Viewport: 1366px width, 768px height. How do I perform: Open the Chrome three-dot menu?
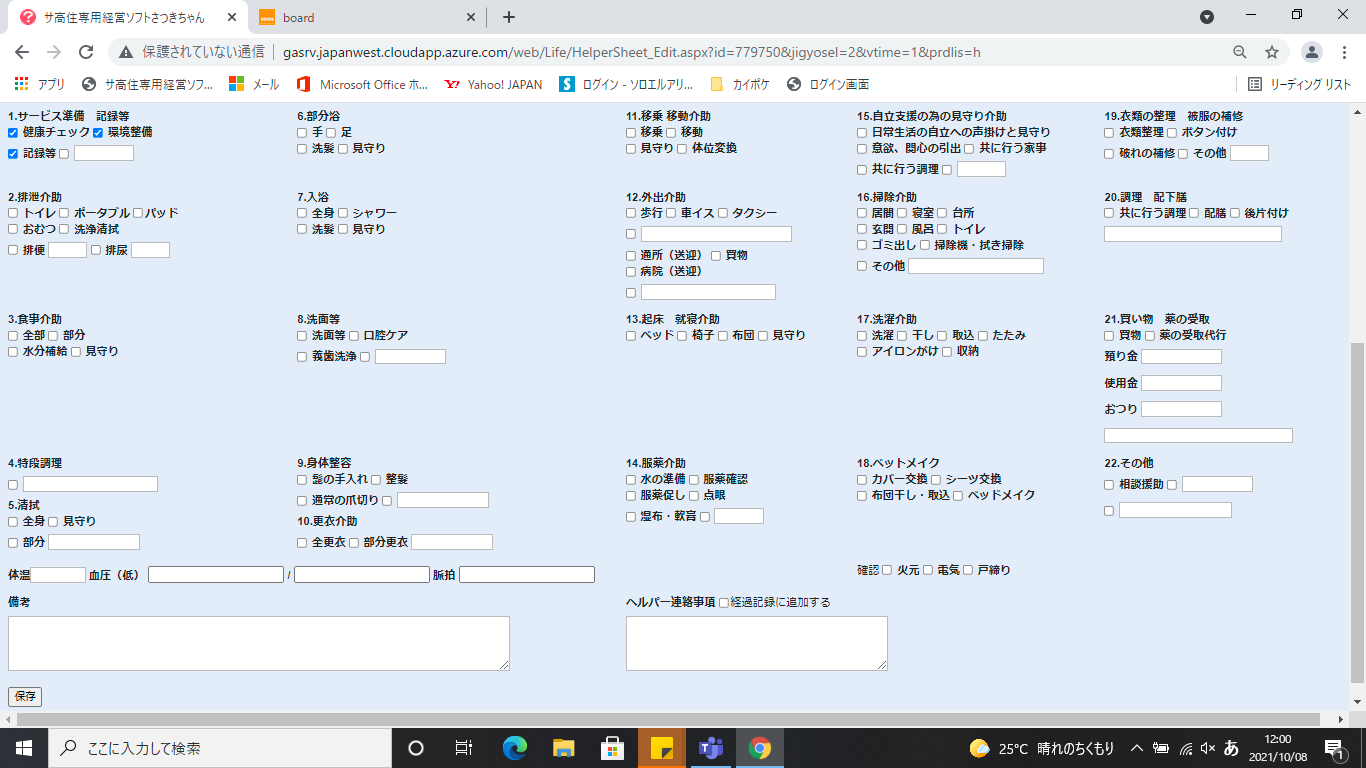coord(1343,52)
